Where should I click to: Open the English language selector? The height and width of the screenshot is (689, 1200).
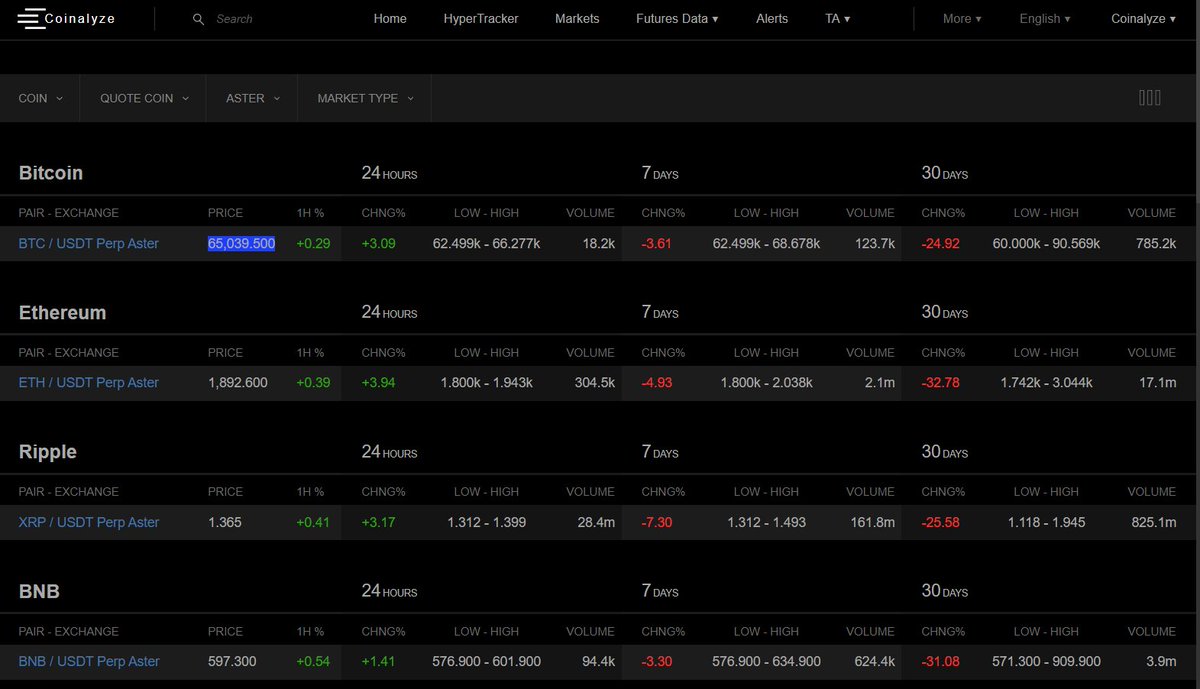pos(1044,18)
